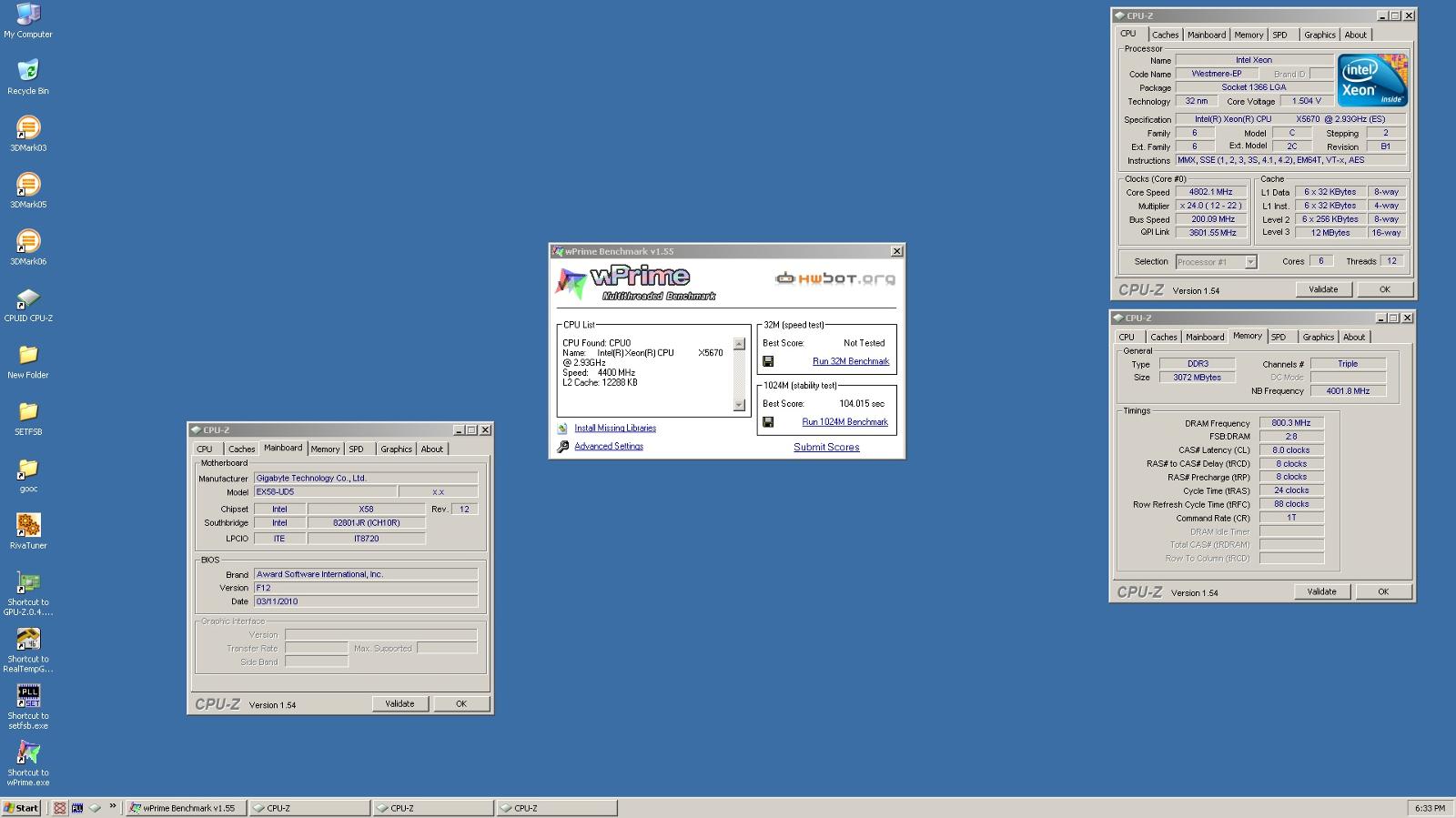The width and height of the screenshot is (1456, 818).
Task: Activate last CPU-Z taskbar button
Action: click(x=557, y=808)
